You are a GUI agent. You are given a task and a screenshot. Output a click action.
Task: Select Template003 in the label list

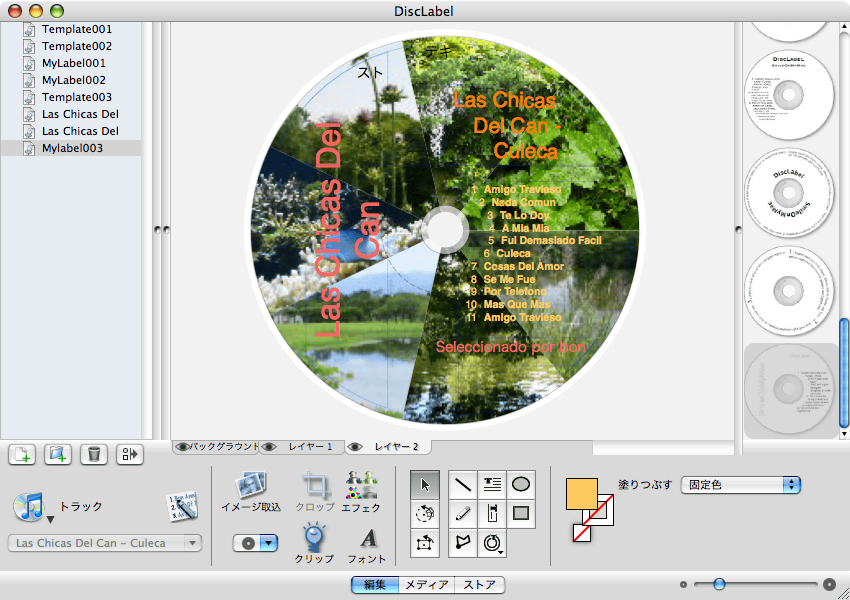click(x=70, y=97)
